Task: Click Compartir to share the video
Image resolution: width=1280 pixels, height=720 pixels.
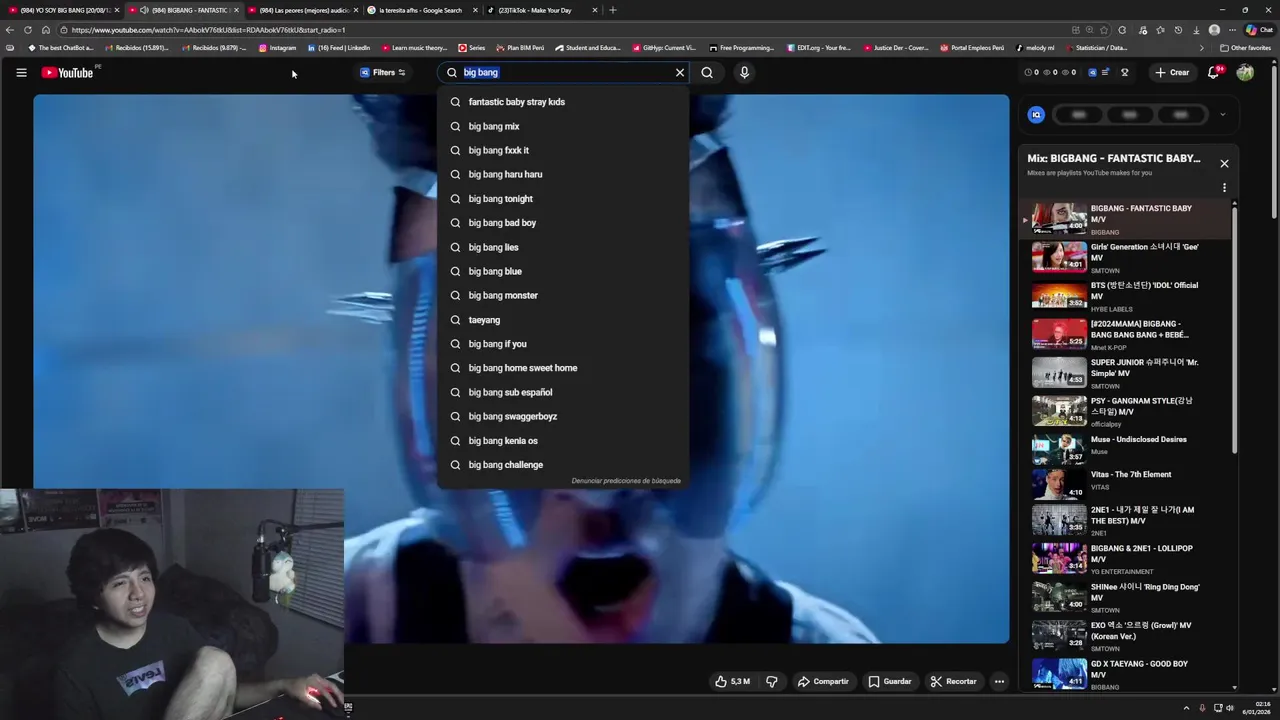Action: pos(823,681)
